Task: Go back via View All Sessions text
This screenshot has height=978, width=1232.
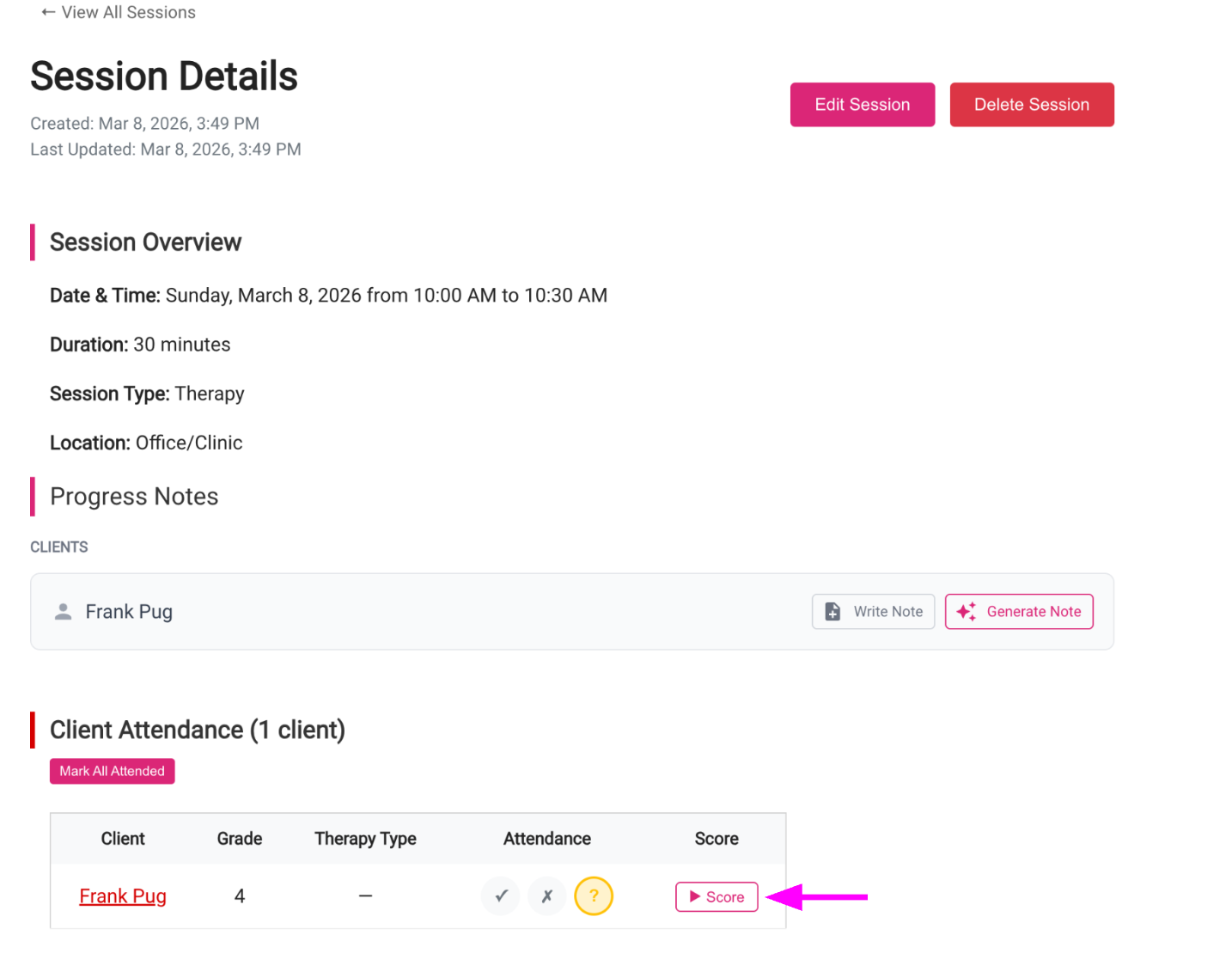Action: [x=128, y=12]
